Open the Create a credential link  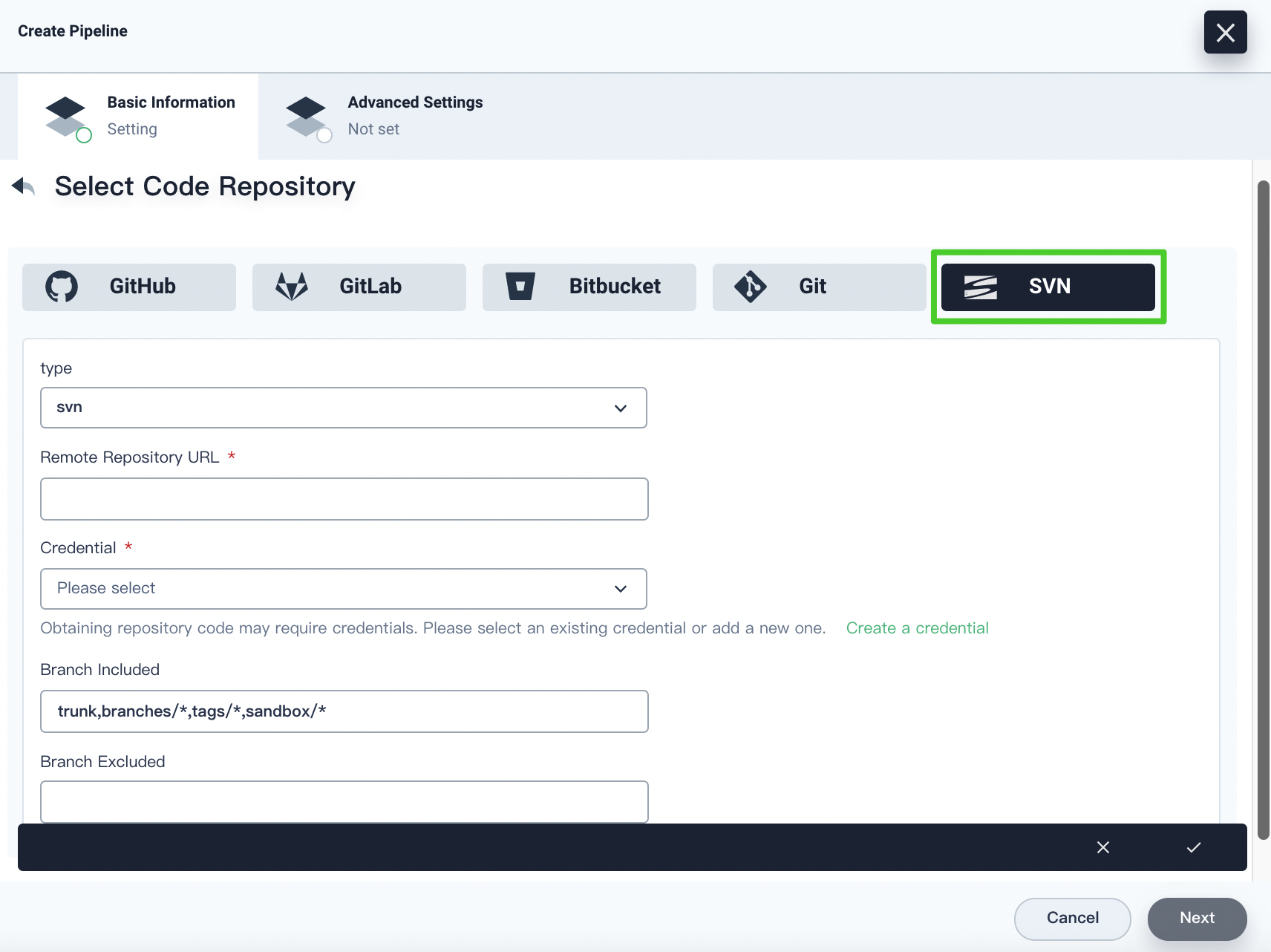(x=917, y=628)
